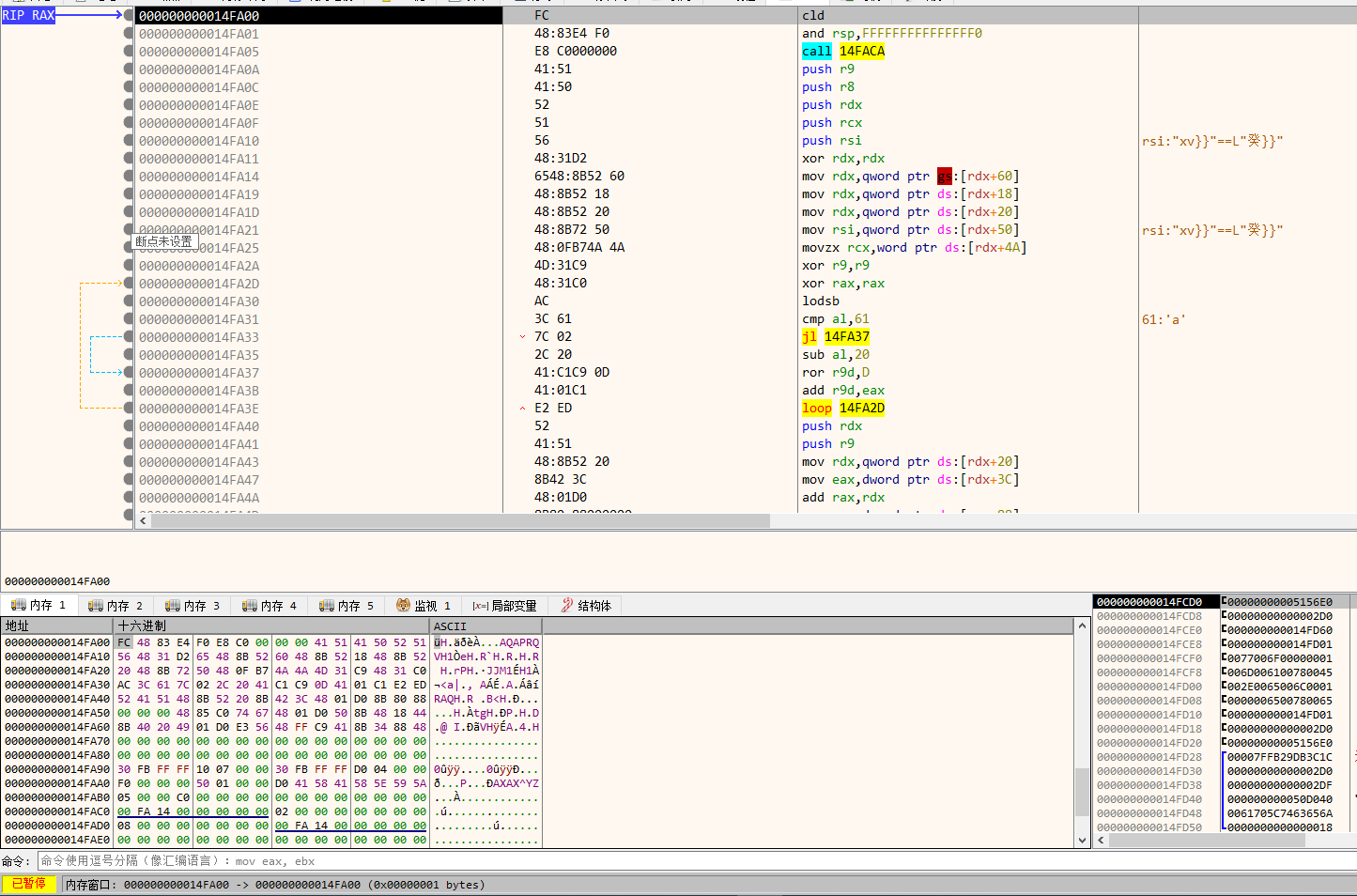Click the 内存窗口 status bar text
The height and width of the screenshot is (896, 1357).
pyautogui.click(x=275, y=885)
